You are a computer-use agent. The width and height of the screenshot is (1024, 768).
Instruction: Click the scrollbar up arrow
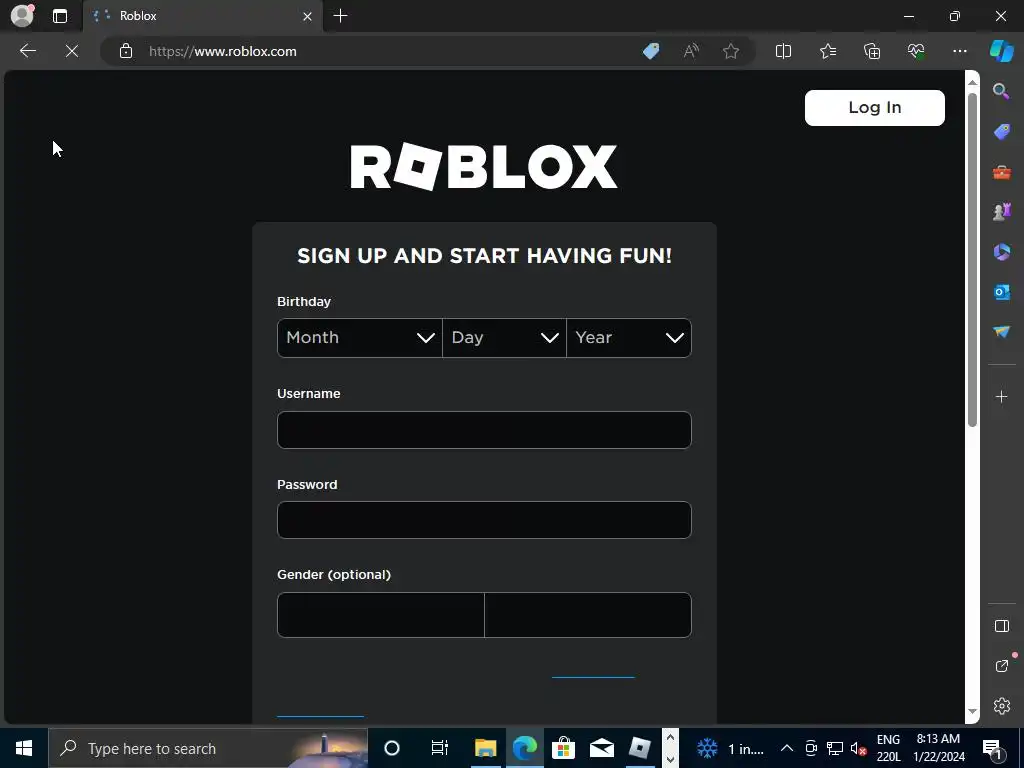[x=972, y=82]
